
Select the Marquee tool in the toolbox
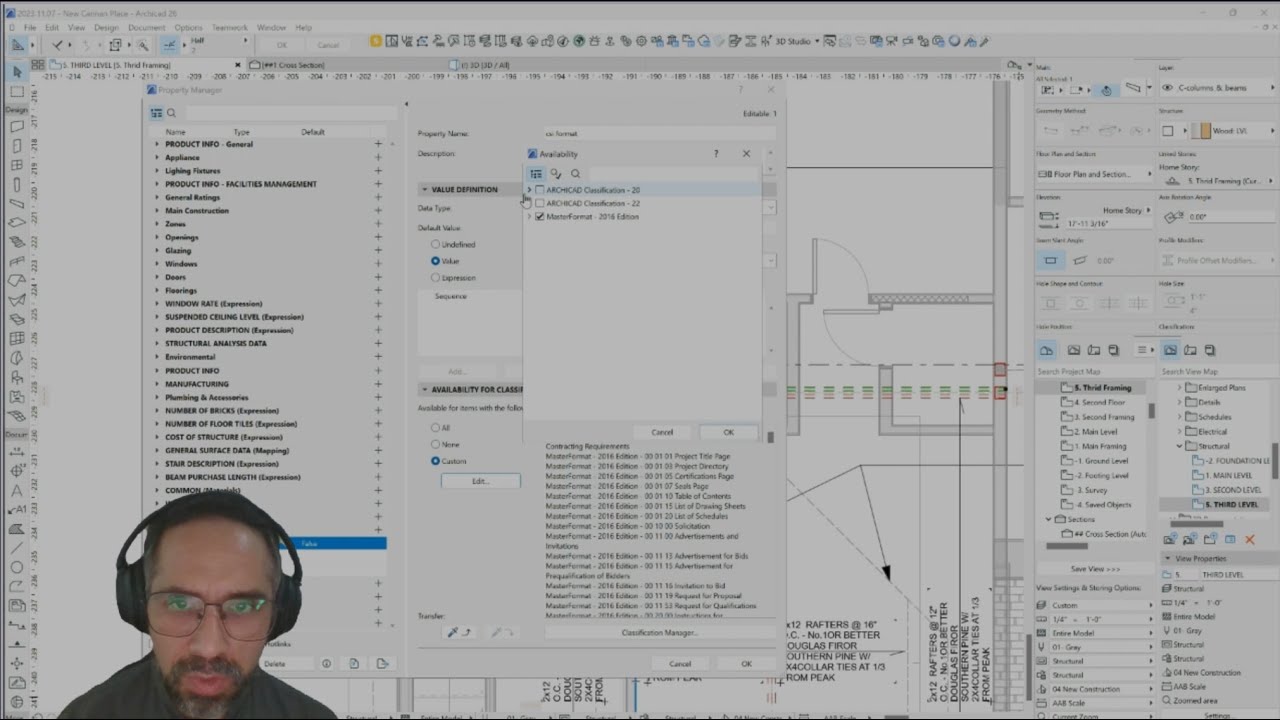[17, 91]
